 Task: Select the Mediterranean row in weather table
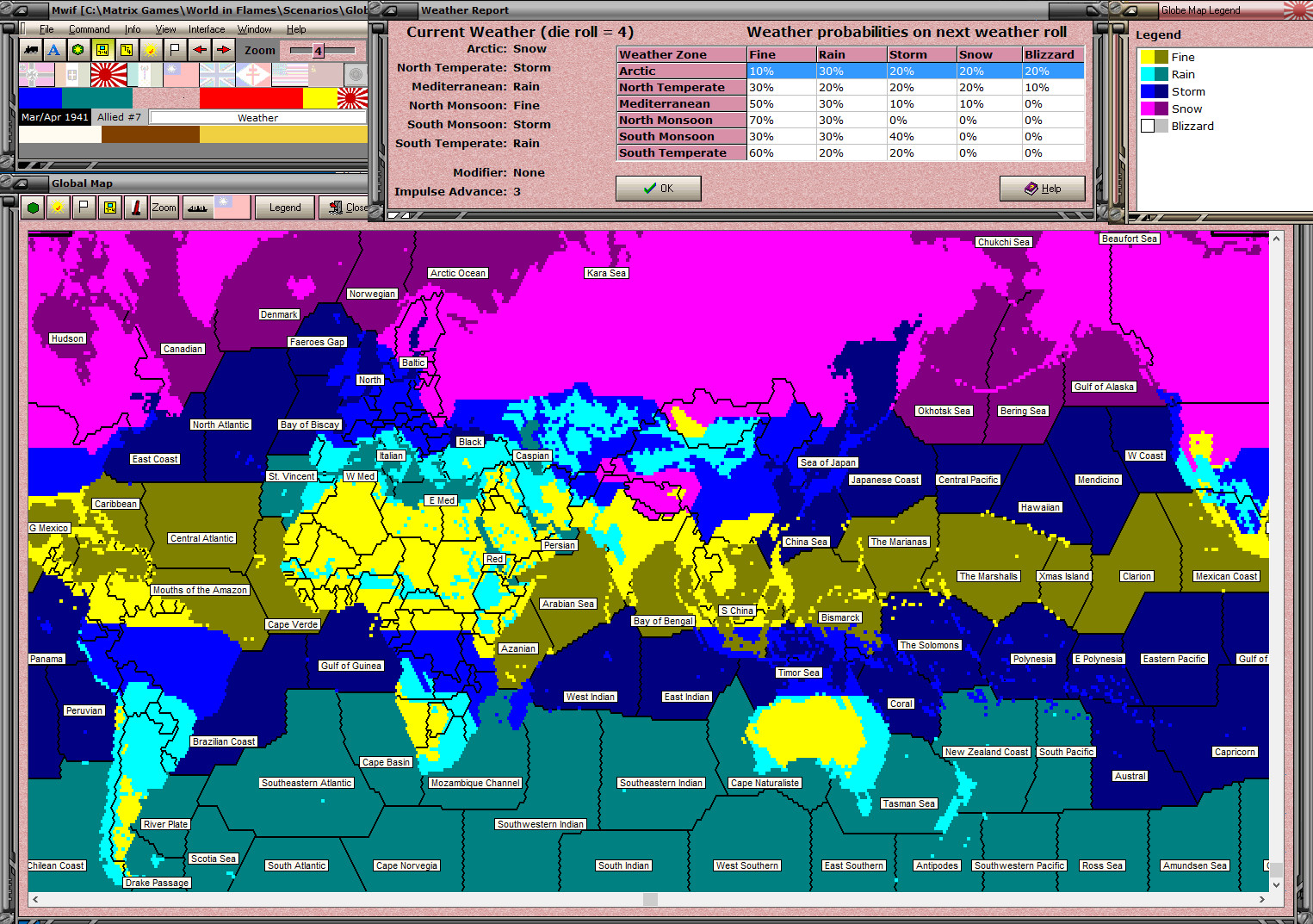tap(851, 104)
